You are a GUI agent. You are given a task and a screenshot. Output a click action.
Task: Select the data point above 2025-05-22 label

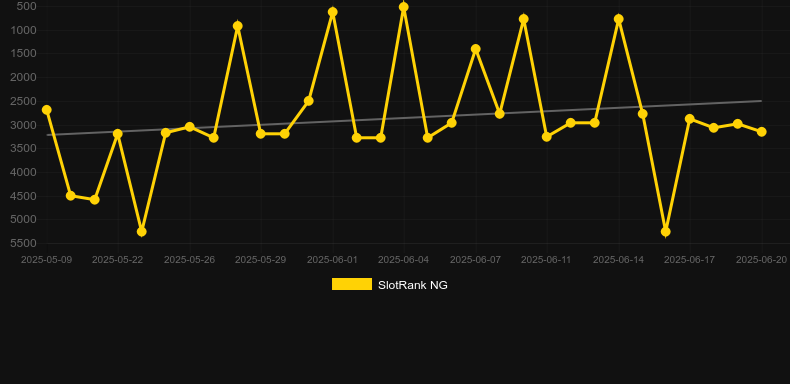tap(117, 134)
